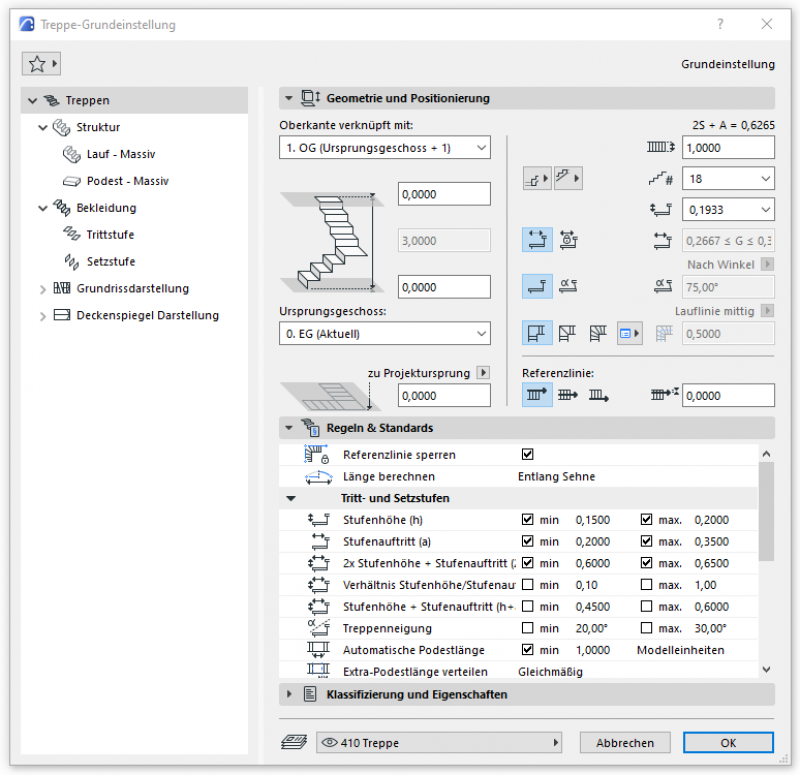Choose the second winder turning type icon
Viewport: 800px width, 775px height.
tap(568, 334)
